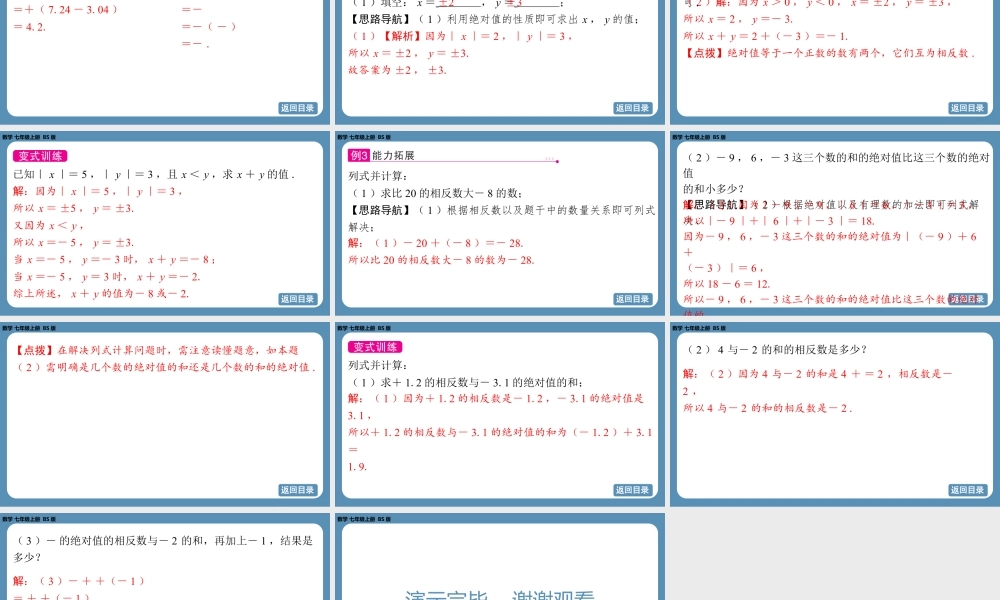The image size is (1000, 600).
Task: Click 返回目录 on the 【点拨】列式计算 slide
Action: 297,490
